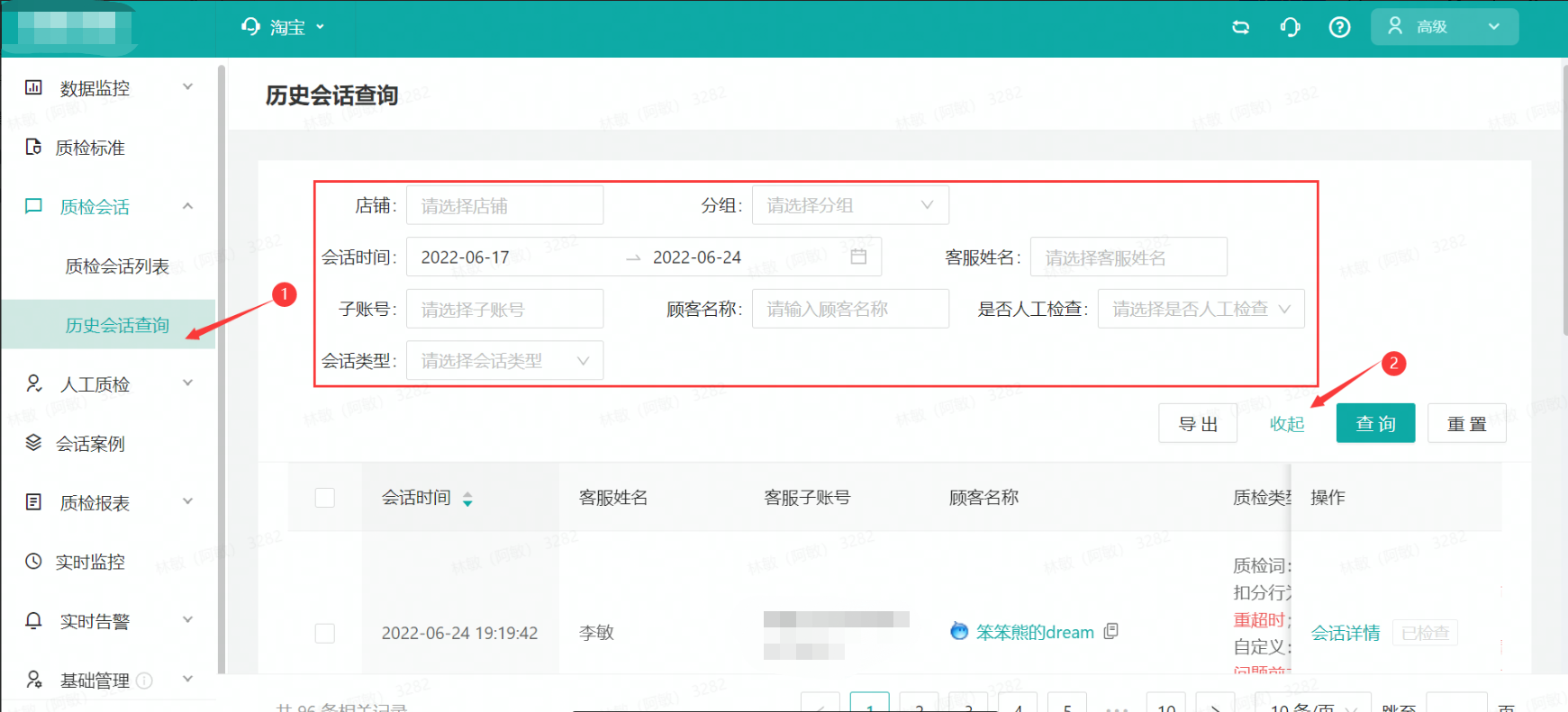Click the 子账号 select field
Screen dimensions: 1568x712
504,309
